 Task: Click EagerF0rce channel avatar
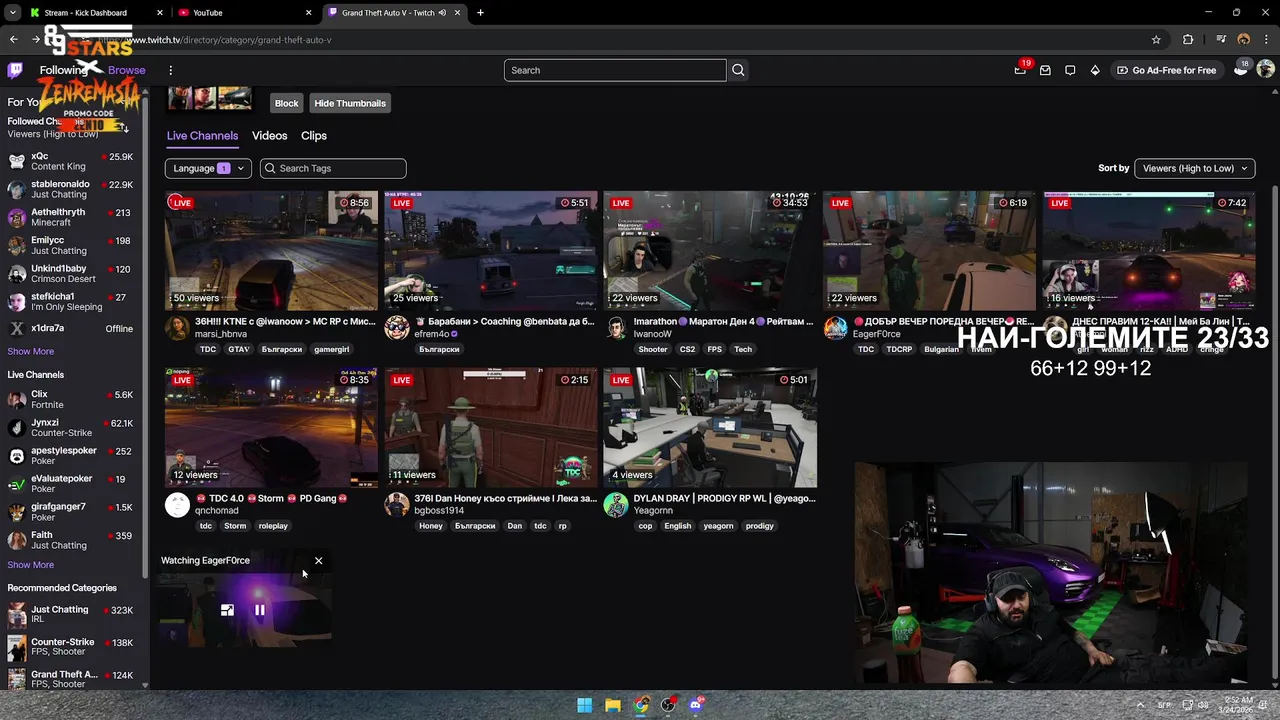point(835,328)
